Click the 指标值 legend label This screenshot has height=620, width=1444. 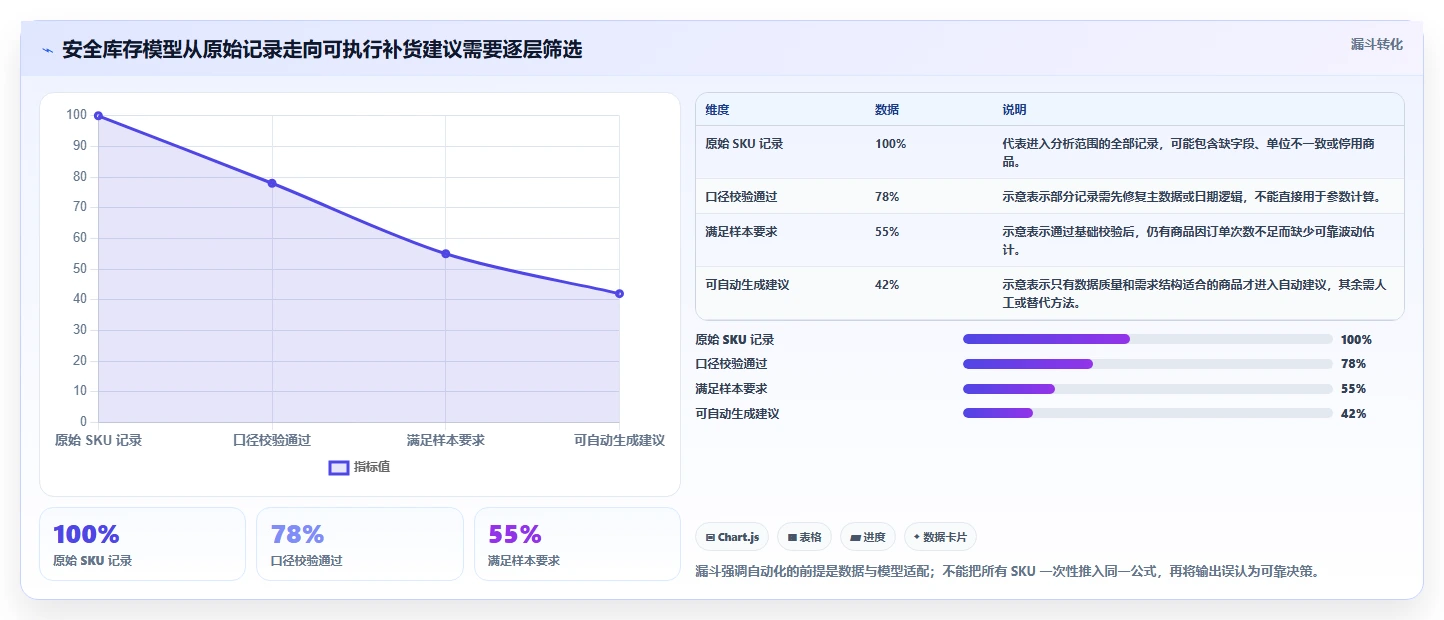(372, 467)
